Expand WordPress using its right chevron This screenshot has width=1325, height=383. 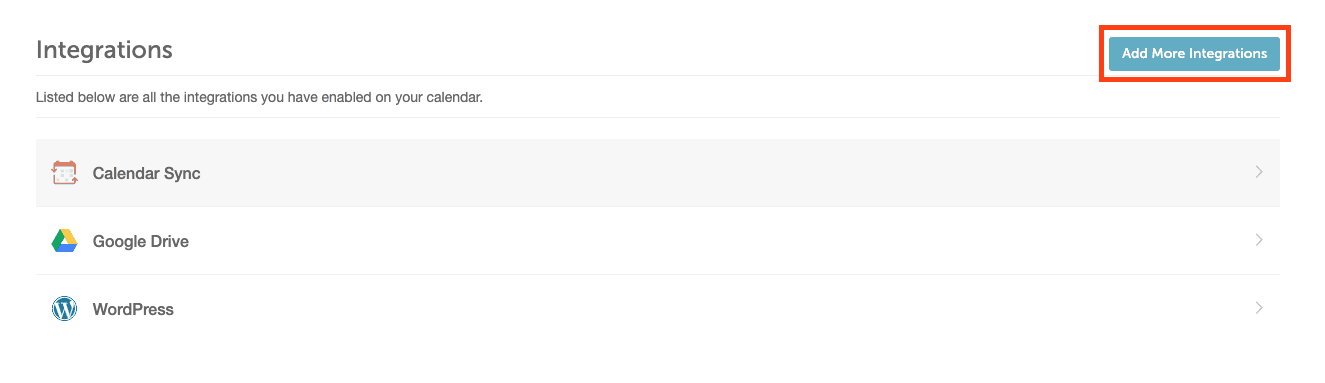1259,308
